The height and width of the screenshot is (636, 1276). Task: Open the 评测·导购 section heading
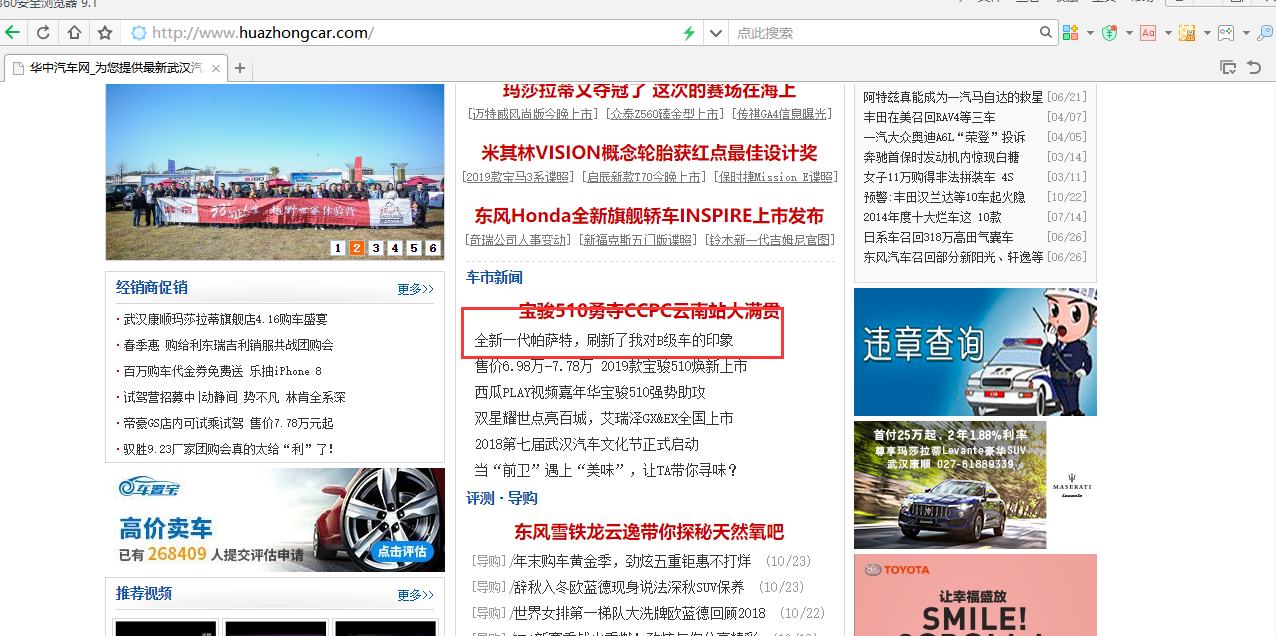click(502, 498)
